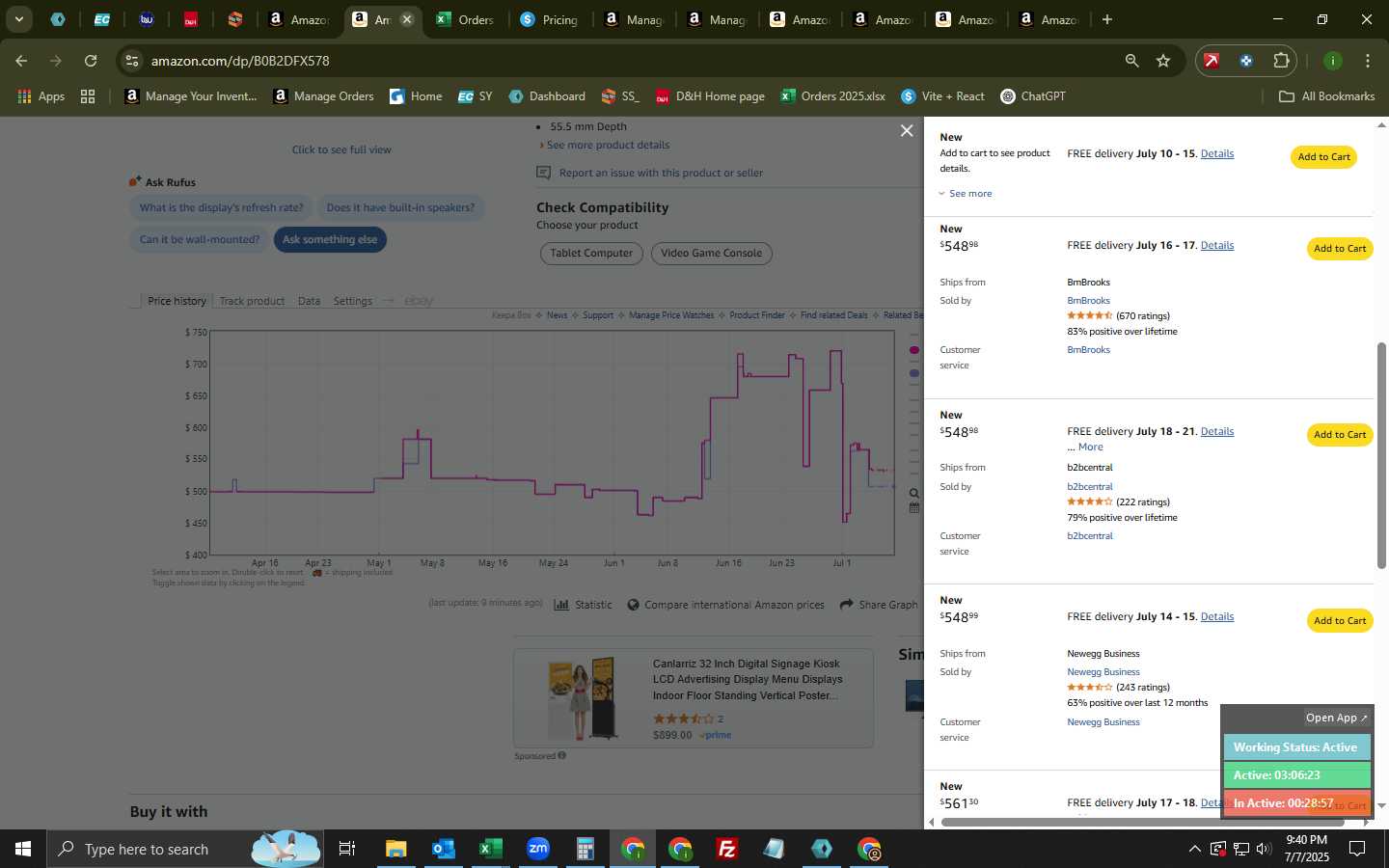This screenshot has width=1389, height=868.
Task: Open D&H Home page bookmark
Action: (710, 96)
